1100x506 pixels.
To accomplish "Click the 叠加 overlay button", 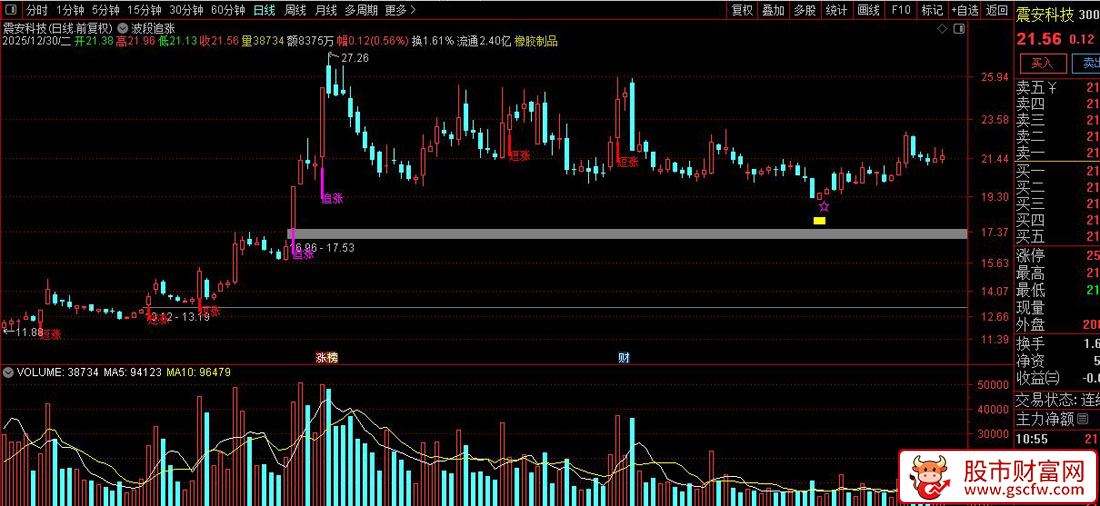I will [x=773, y=10].
